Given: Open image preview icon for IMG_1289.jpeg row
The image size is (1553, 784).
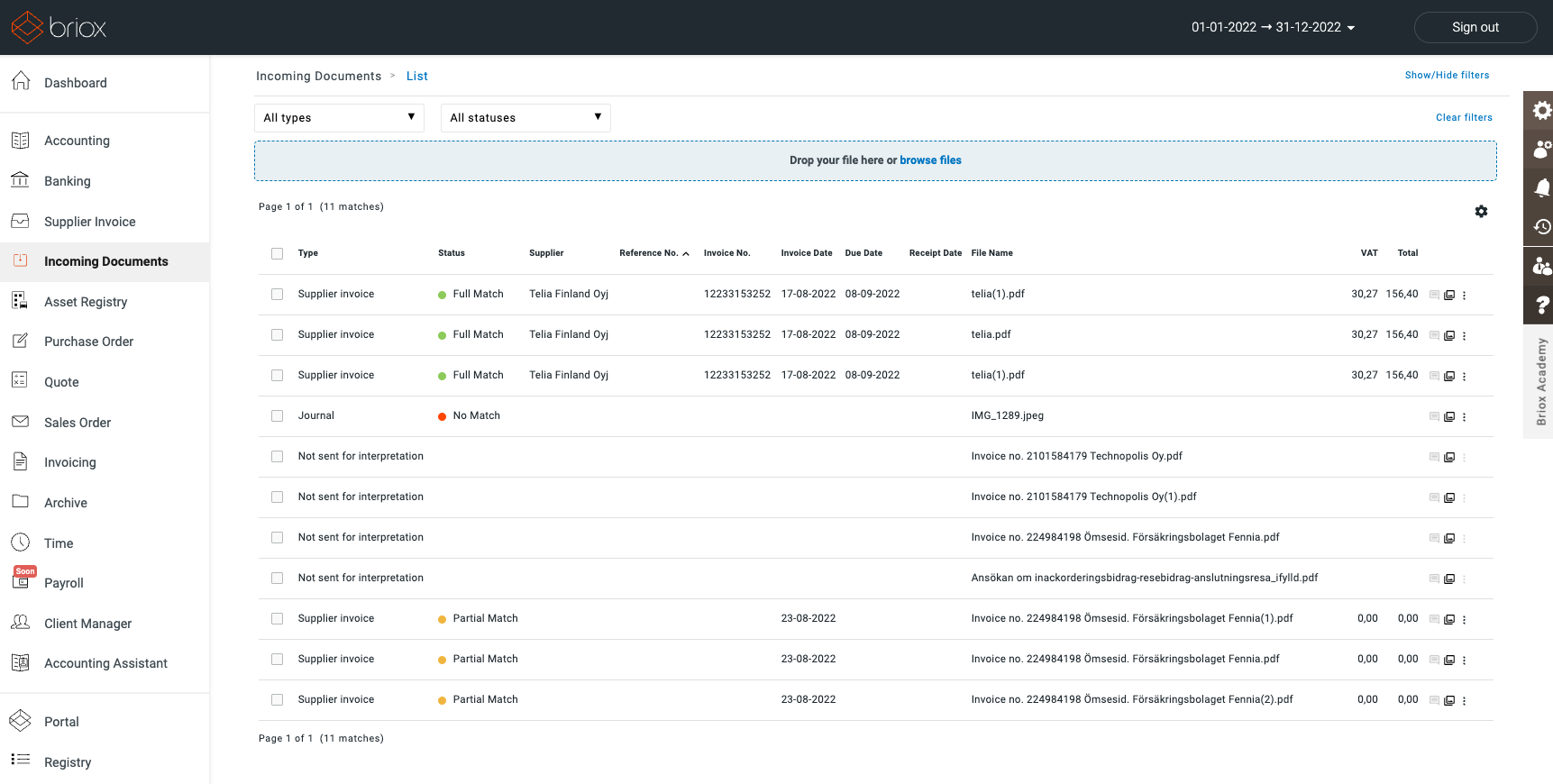Looking at the screenshot, I should 1449,416.
